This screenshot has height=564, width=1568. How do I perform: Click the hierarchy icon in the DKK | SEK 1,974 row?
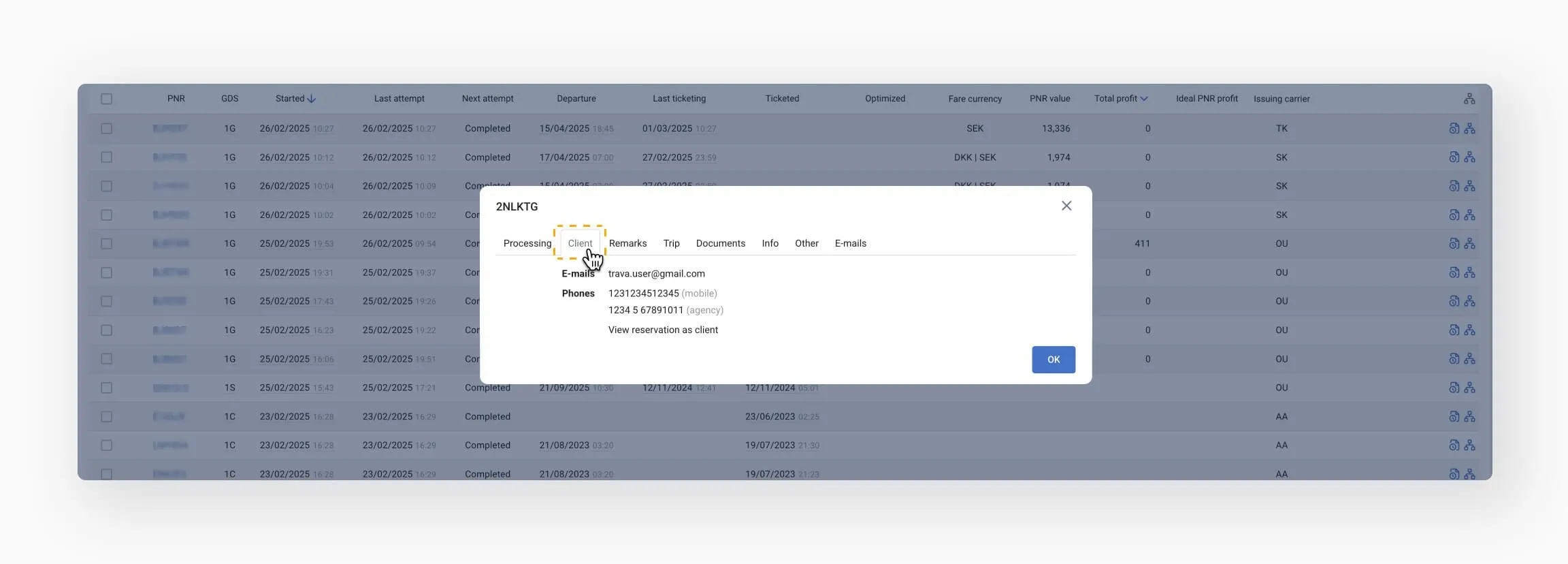[x=1469, y=157]
